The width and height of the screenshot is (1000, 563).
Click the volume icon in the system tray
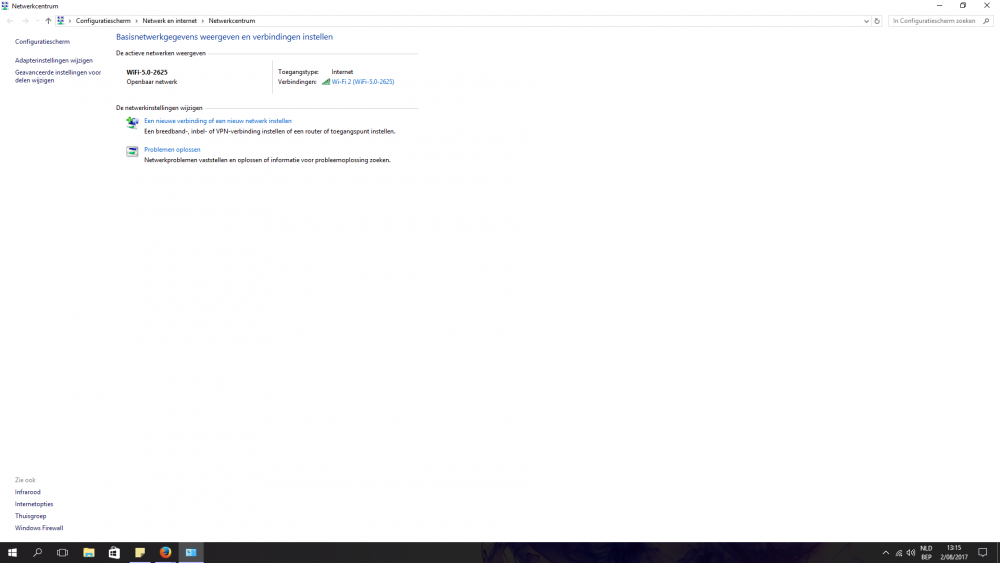coord(911,553)
